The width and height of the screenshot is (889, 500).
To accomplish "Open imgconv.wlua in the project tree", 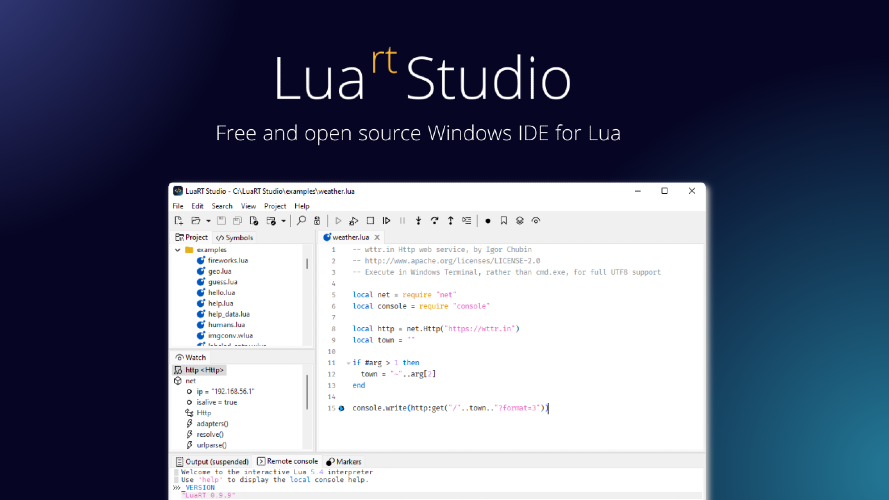I will [230, 336].
